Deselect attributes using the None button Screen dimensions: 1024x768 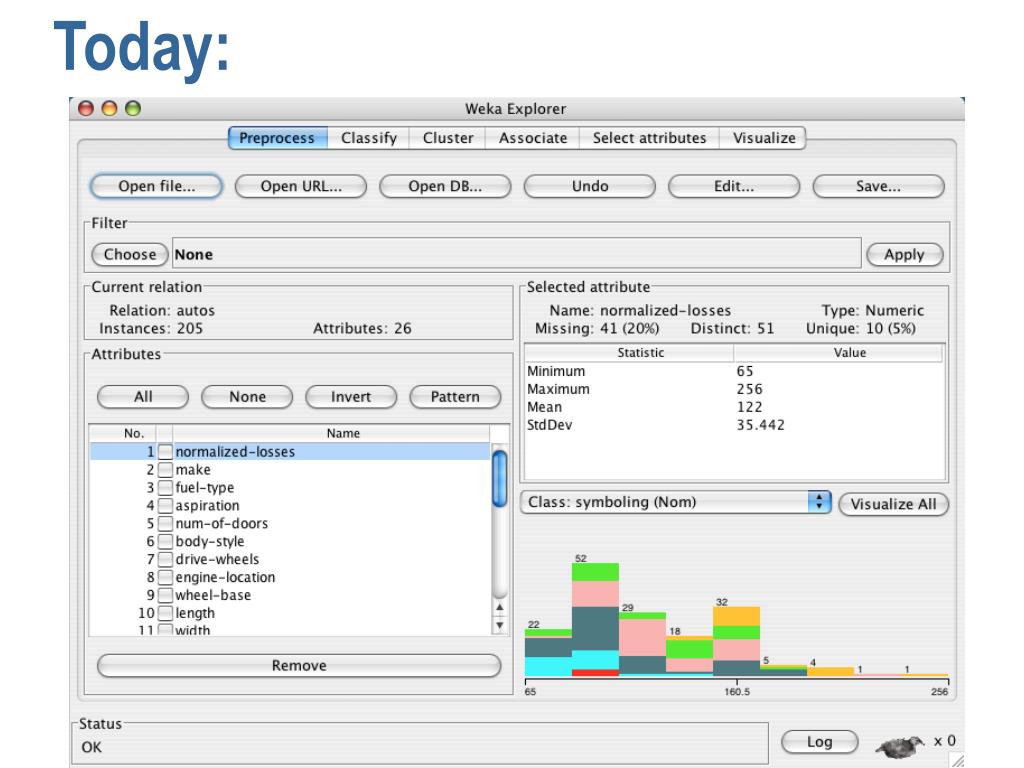pyautogui.click(x=247, y=396)
